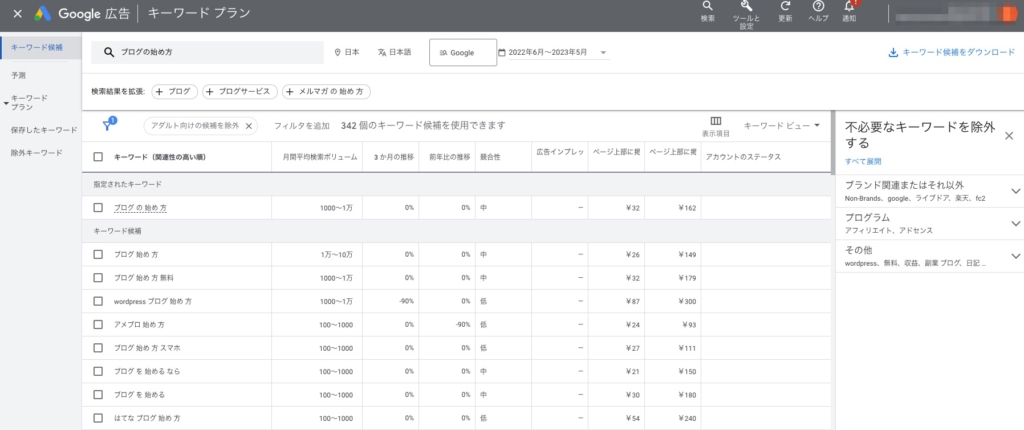The image size is (1024, 430).
Task: Click the download icon for keyword candidates
Action: click(x=893, y=53)
